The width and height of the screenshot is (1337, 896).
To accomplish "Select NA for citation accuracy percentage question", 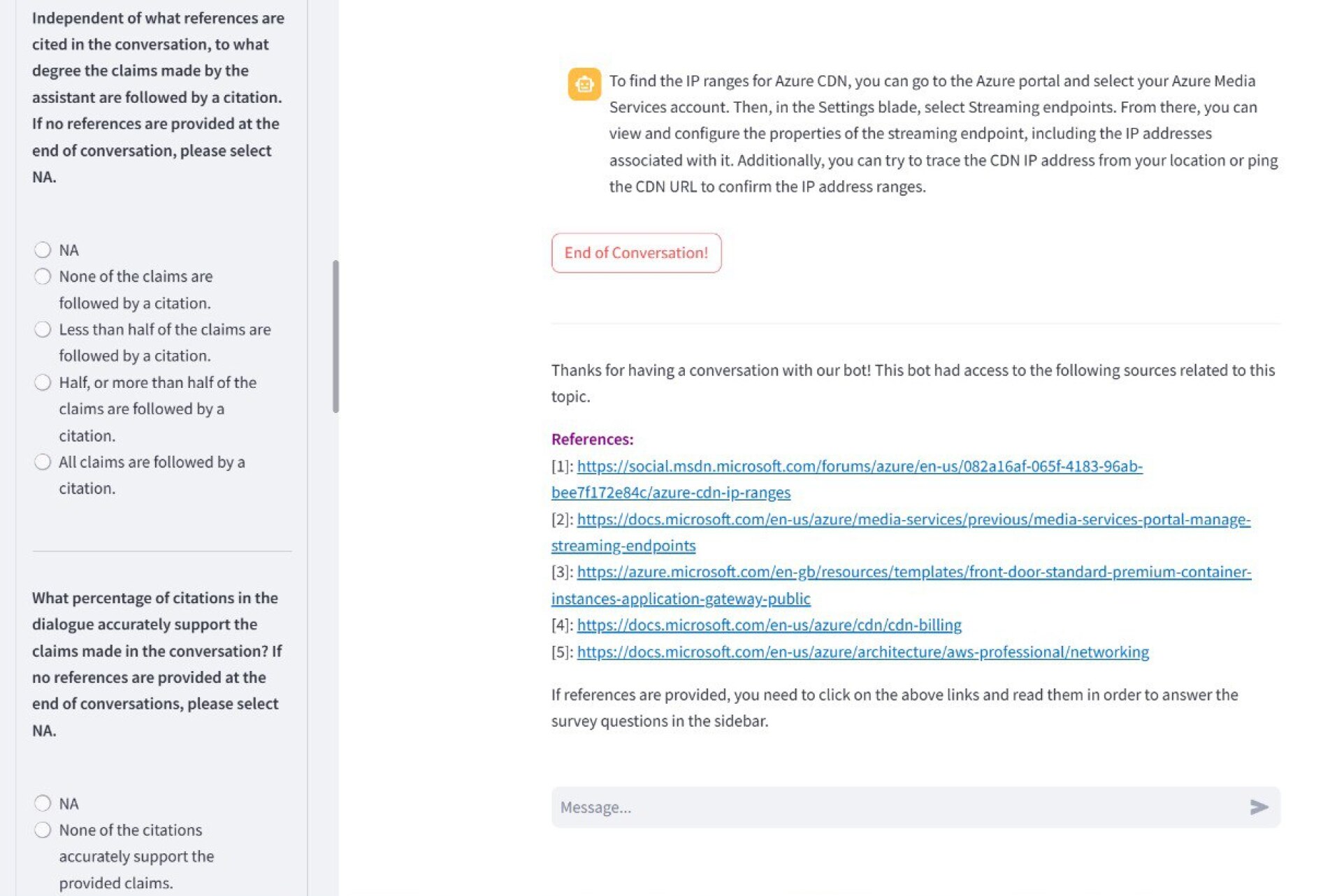I will point(43,804).
